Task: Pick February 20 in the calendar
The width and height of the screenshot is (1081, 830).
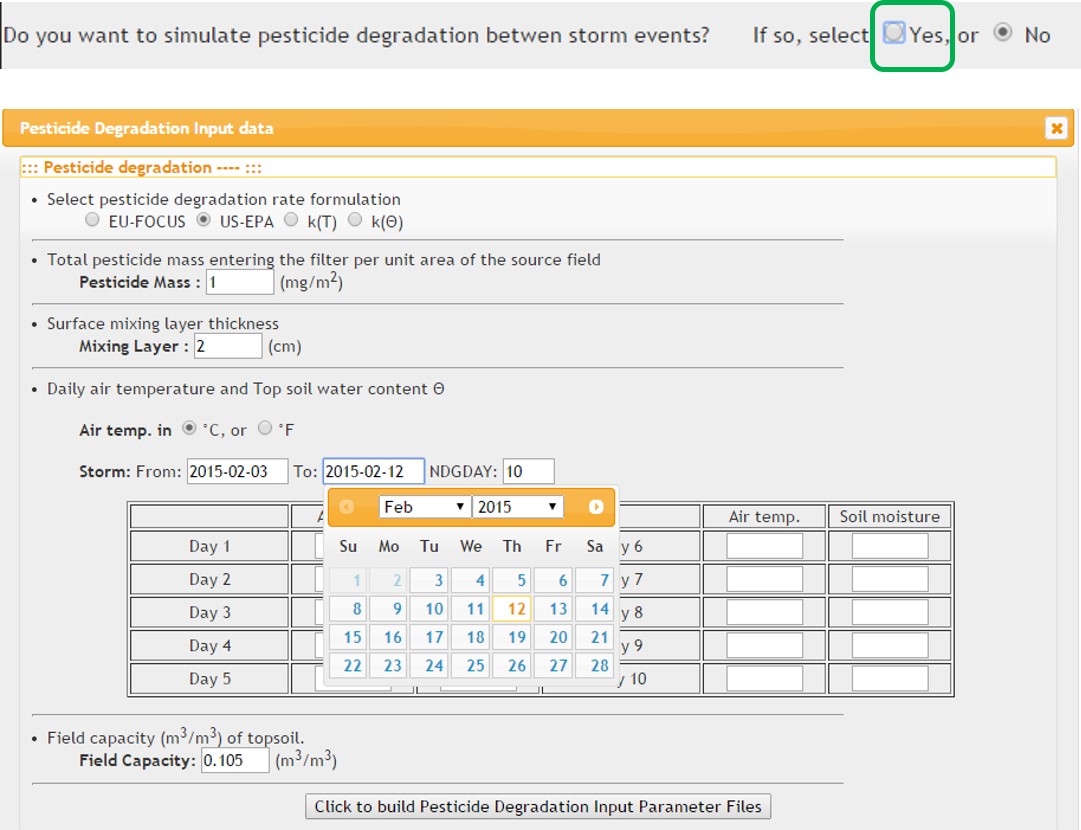Action: point(554,637)
